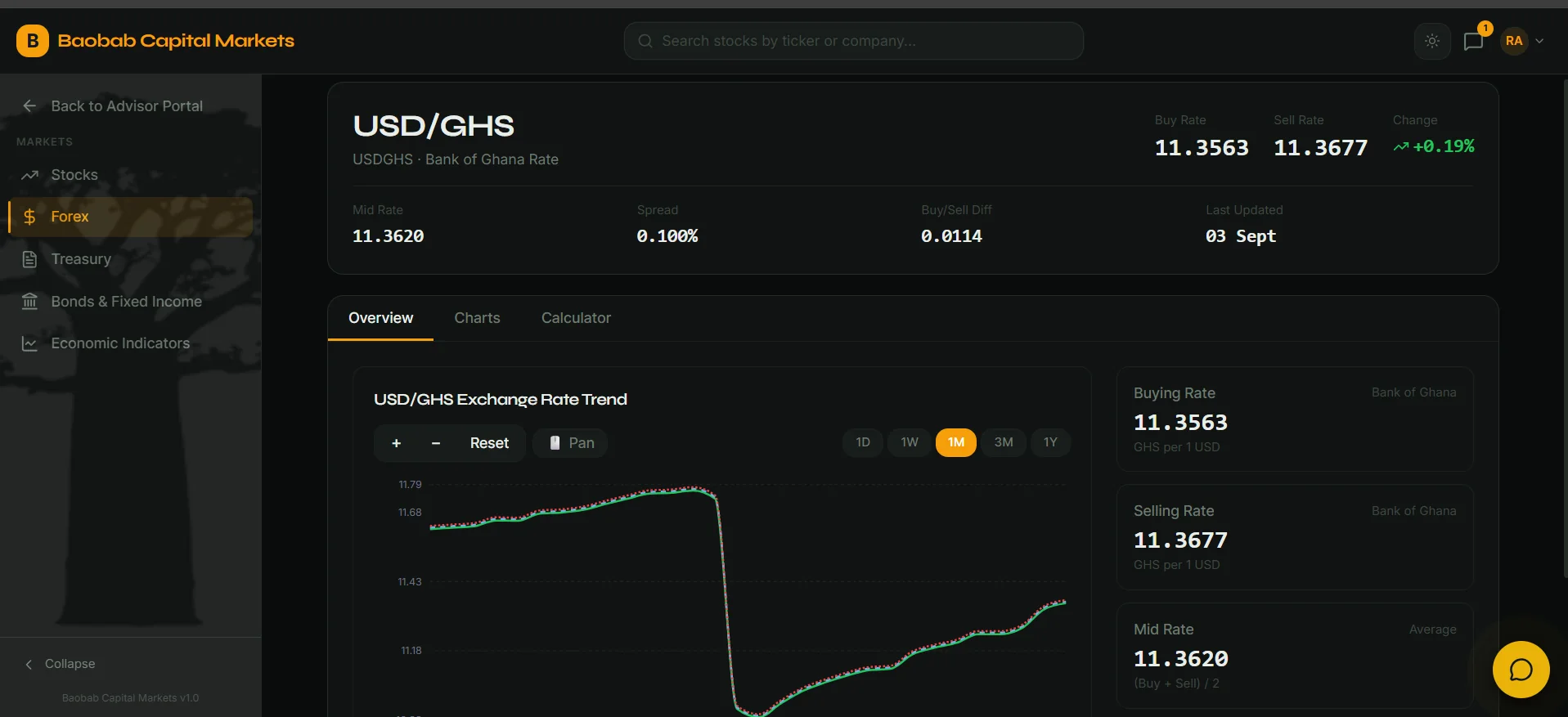
Task: Reset the chart zoom
Action: pos(489,443)
